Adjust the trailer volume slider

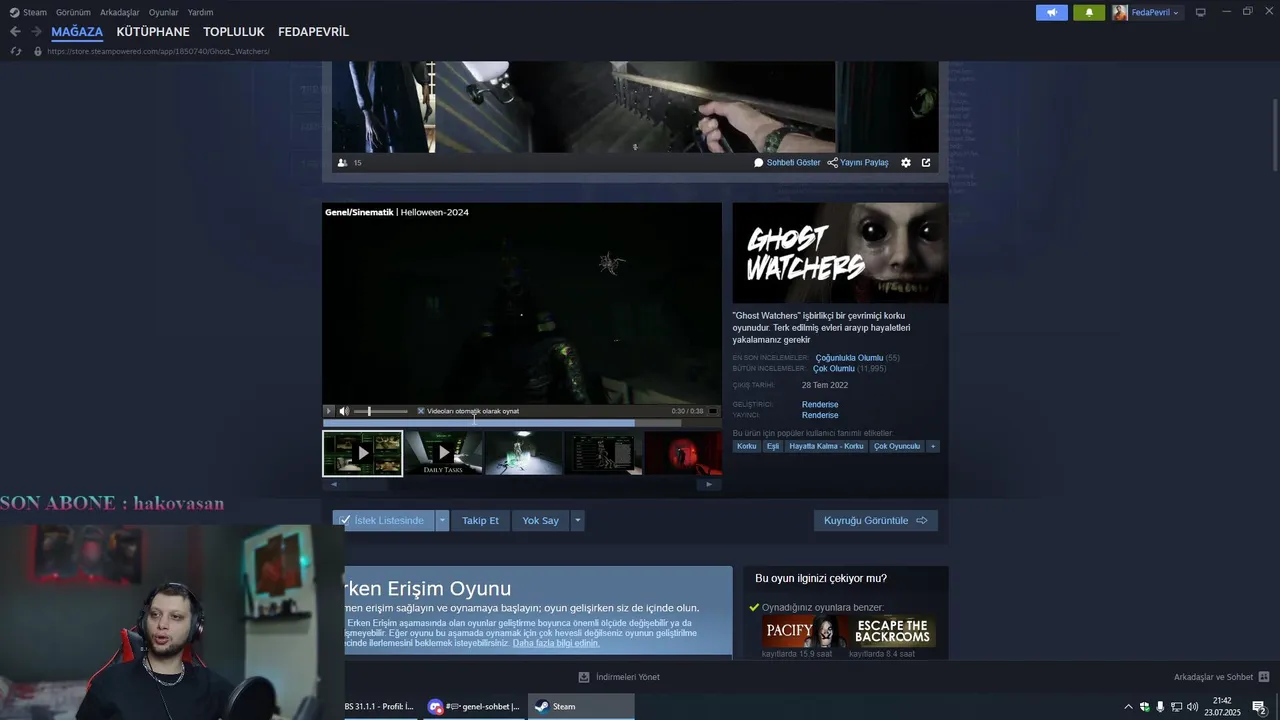click(381, 411)
